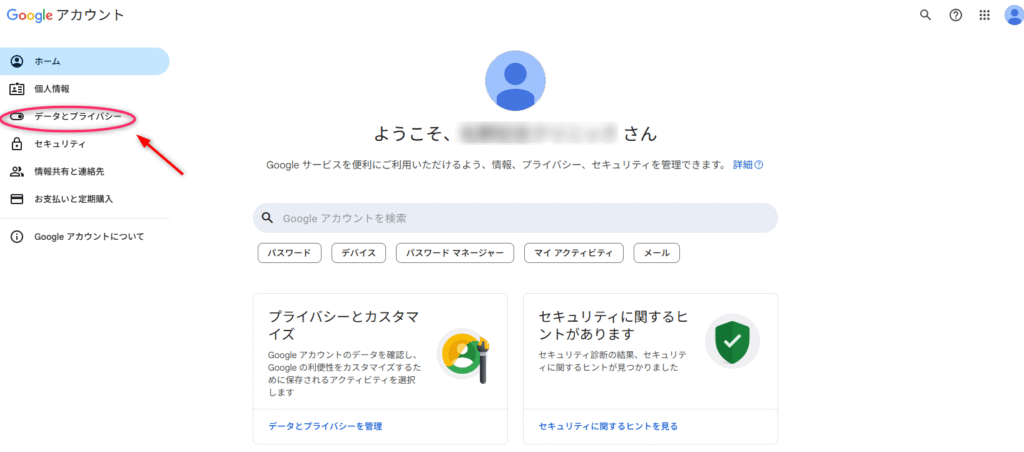
Task: Click the セキュリティ lock icon
Action: pos(17,144)
